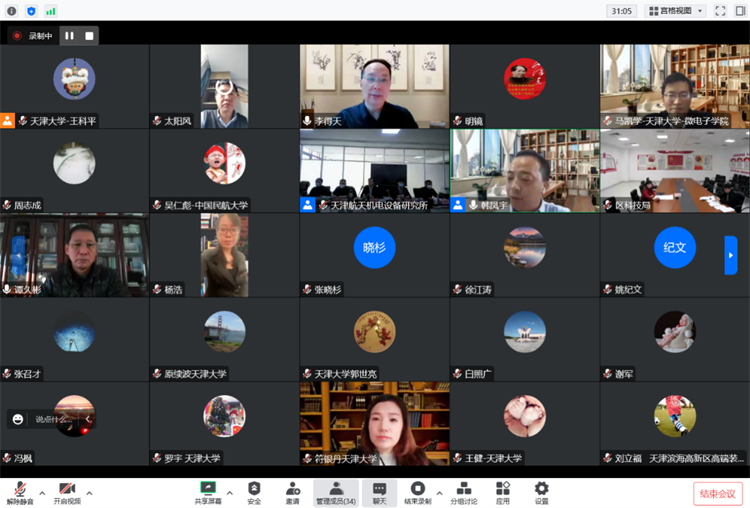Open the Security (安全) shield icon

pos(254,490)
